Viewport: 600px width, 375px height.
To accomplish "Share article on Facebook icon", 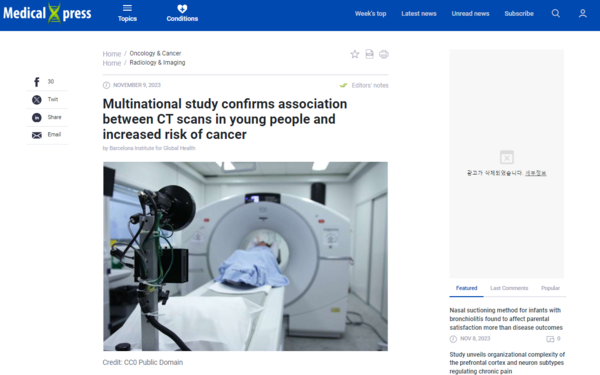I will click(x=37, y=82).
